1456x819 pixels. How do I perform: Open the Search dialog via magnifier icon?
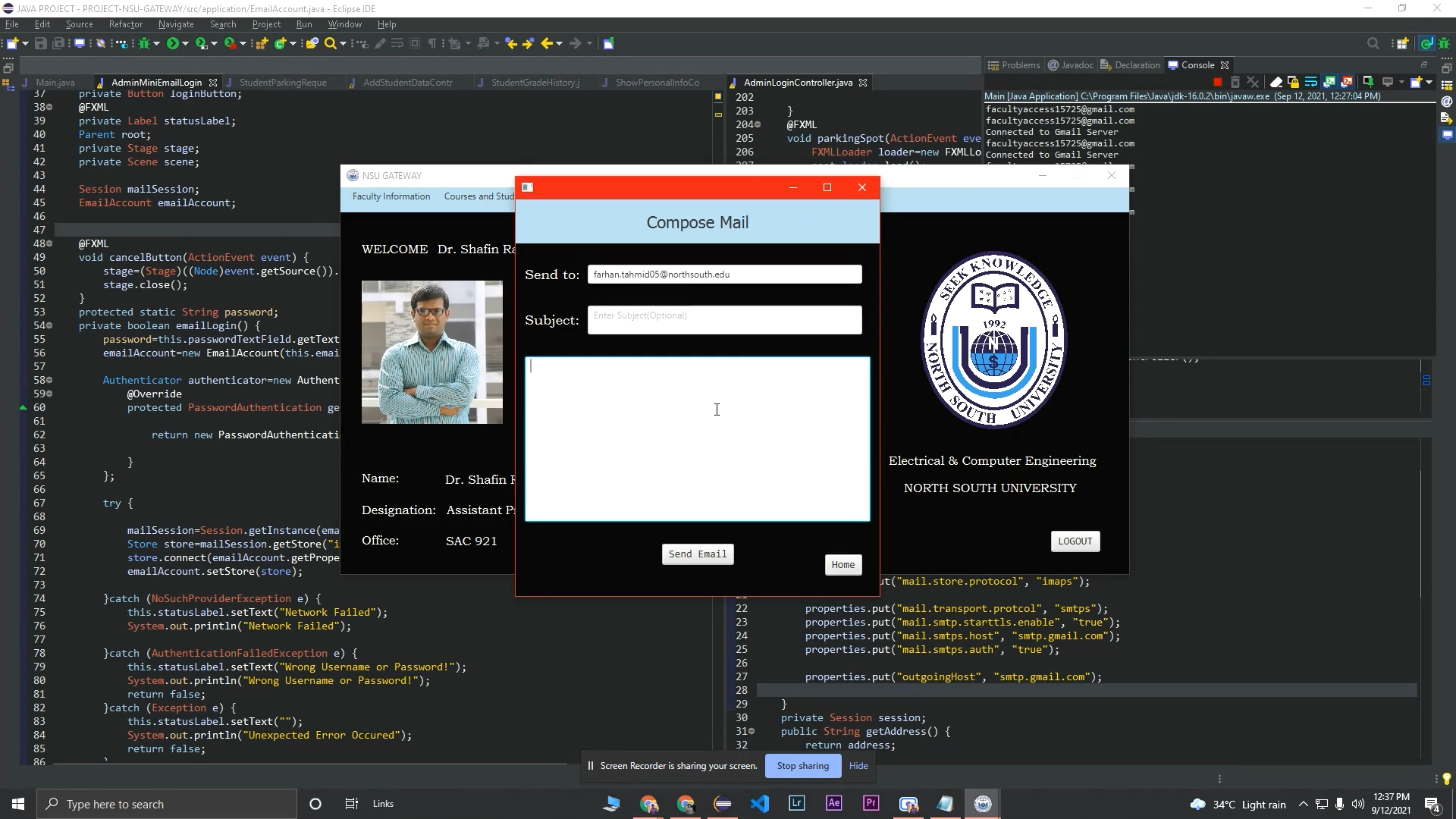[331, 43]
